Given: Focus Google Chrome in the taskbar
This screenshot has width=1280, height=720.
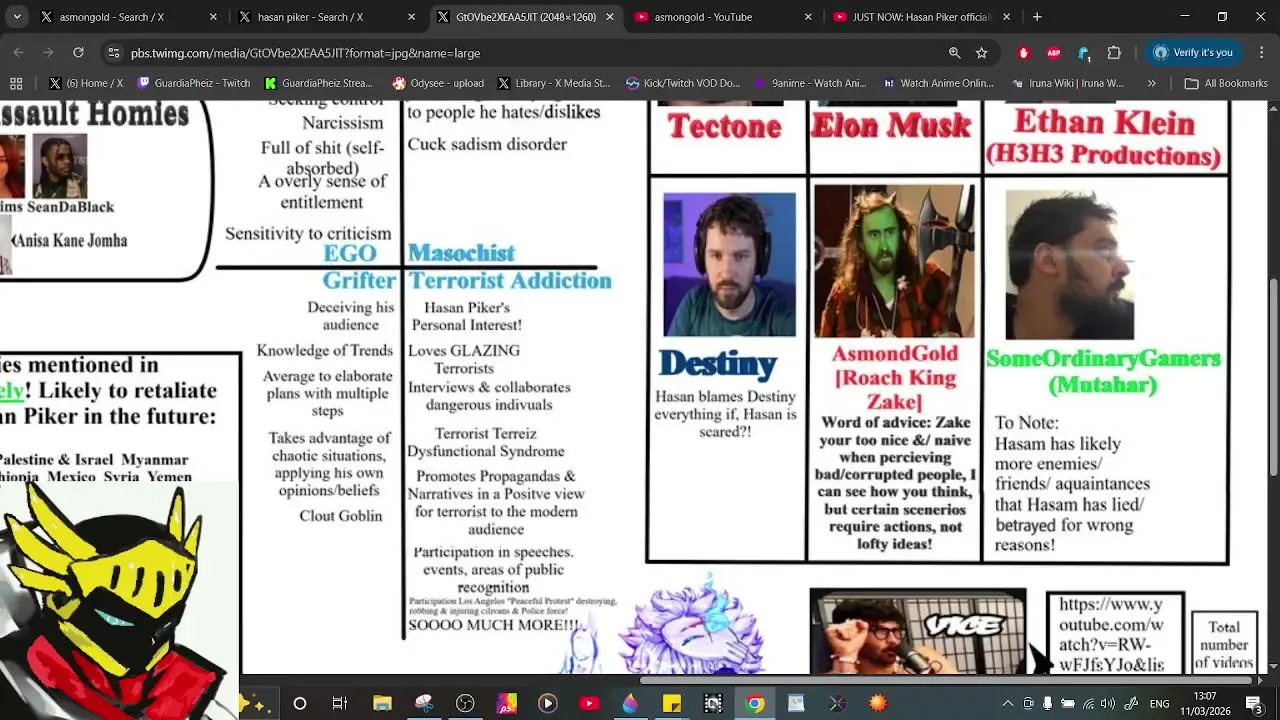Looking at the screenshot, I should 755,703.
